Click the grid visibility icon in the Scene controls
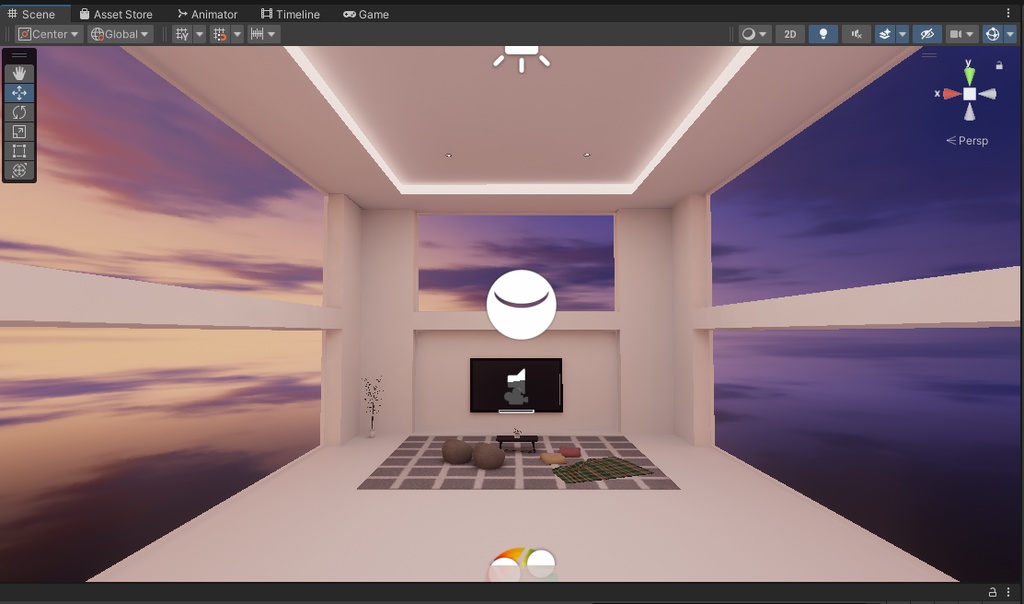This screenshot has height=604, width=1024. (182, 33)
